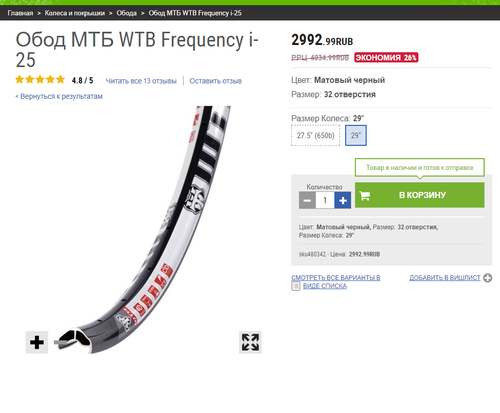The width and height of the screenshot is (500, 413).
Task: Click the five-star rating icons
Action: coord(40,80)
